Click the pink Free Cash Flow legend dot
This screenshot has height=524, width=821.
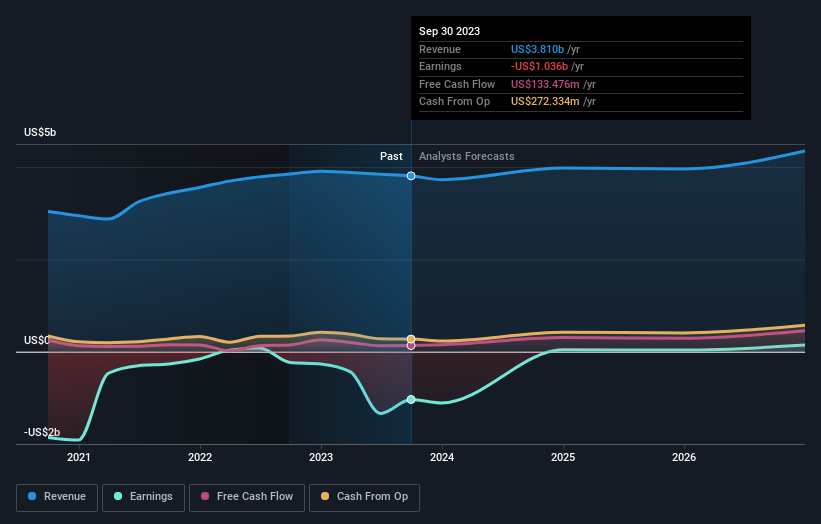coord(205,496)
